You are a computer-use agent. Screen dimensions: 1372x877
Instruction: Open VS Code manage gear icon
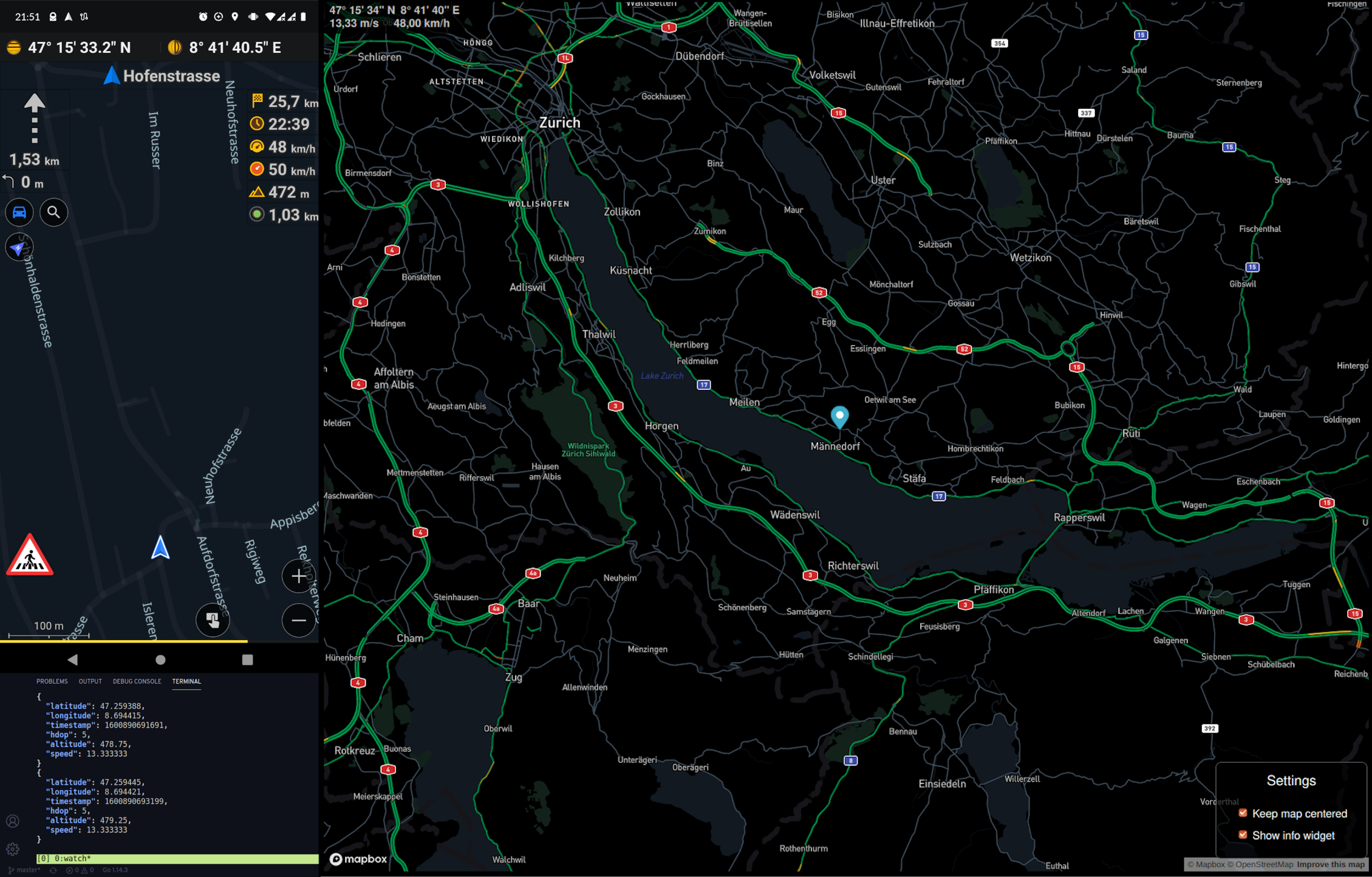[x=13, y=849]
